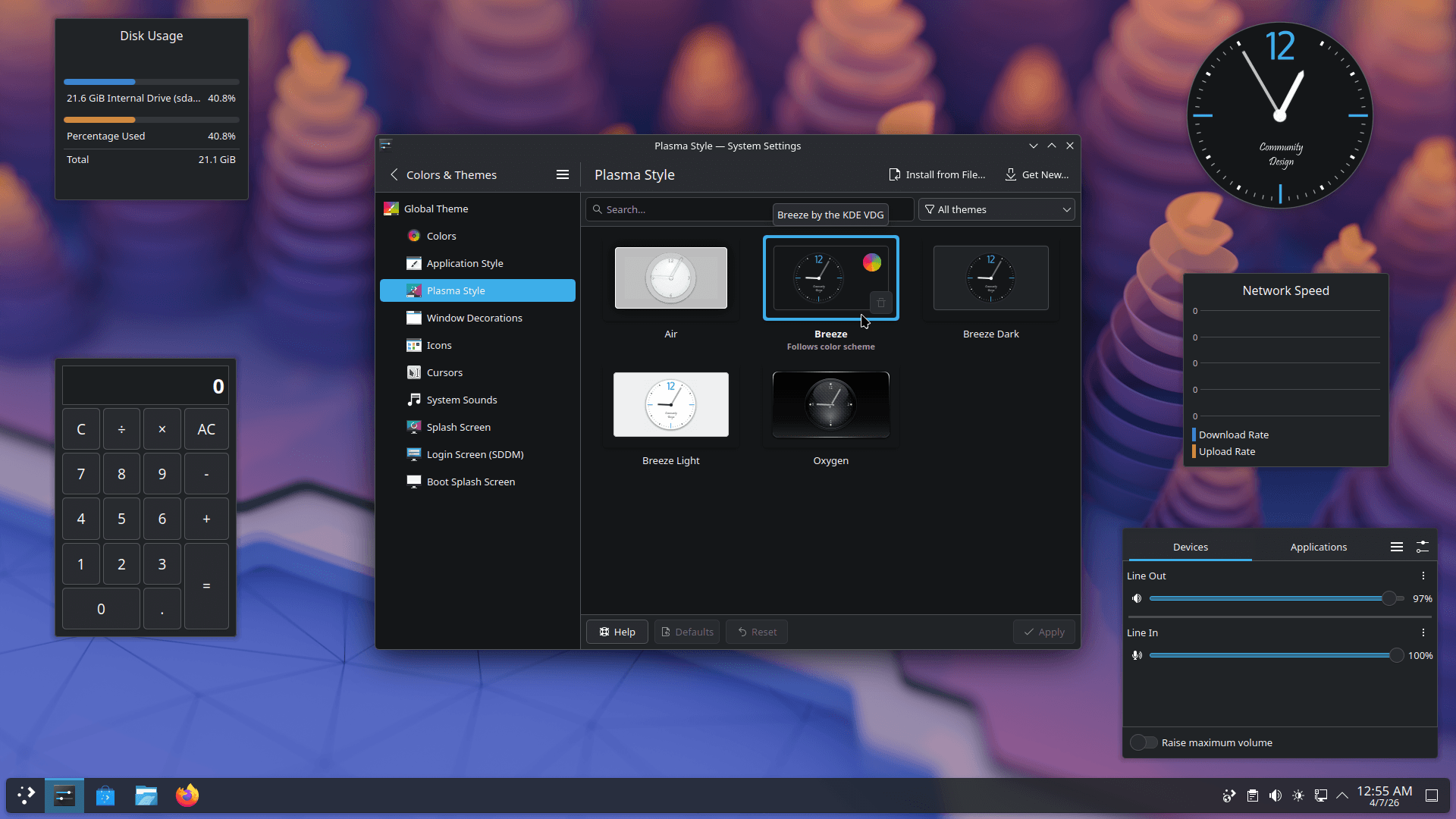Mute the Line Out speaker icon
This screenshot has height=819, width=1456.
[1137, 598]
